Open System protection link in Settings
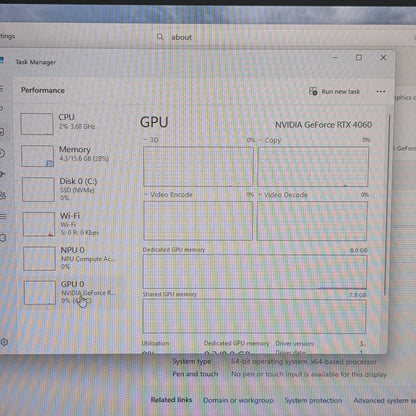This screenshot has height=416, width=416. [x=313, y=400]
